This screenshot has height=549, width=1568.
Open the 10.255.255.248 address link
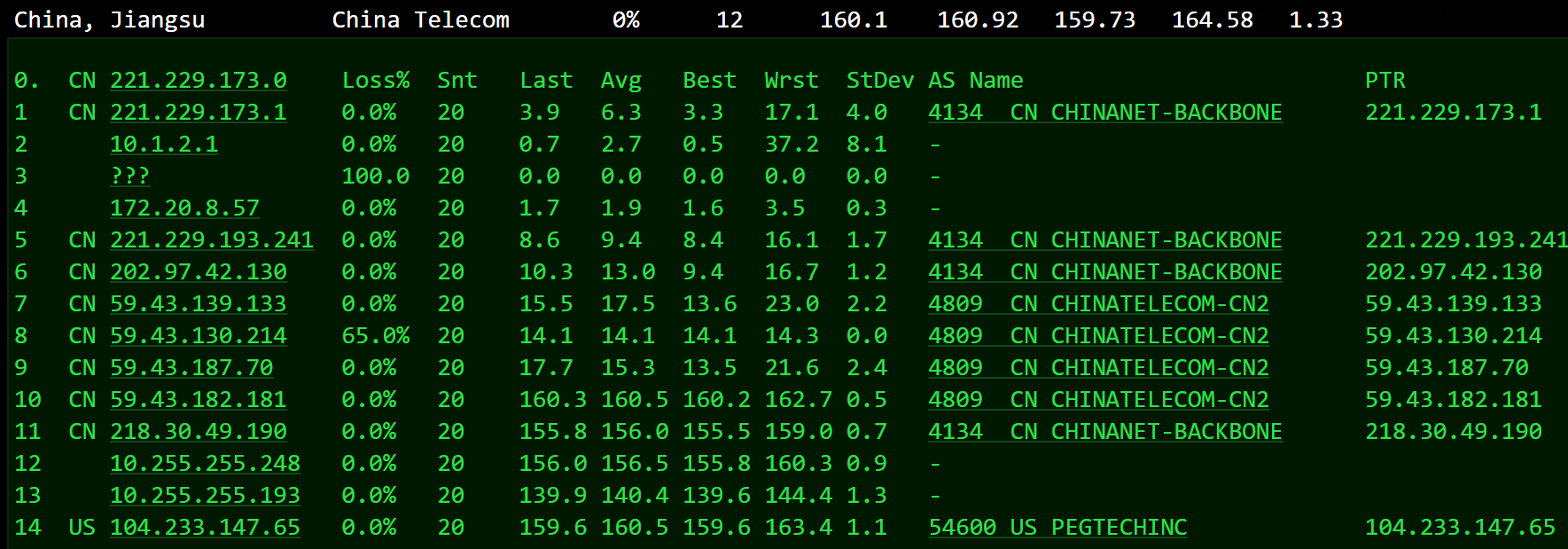click(205, 464)
